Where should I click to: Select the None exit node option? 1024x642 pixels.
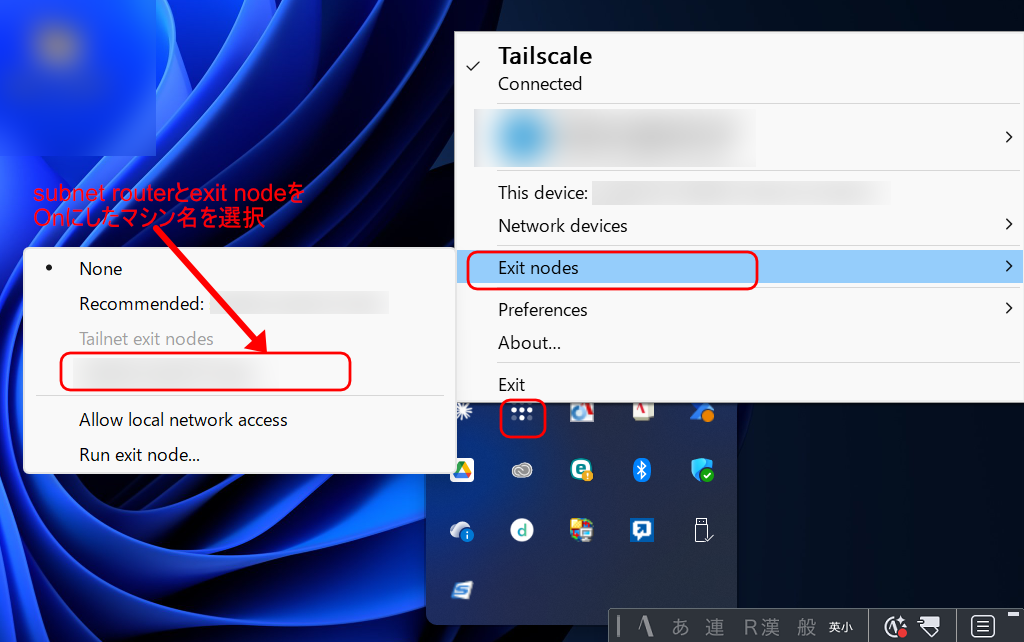pos(100,268)
